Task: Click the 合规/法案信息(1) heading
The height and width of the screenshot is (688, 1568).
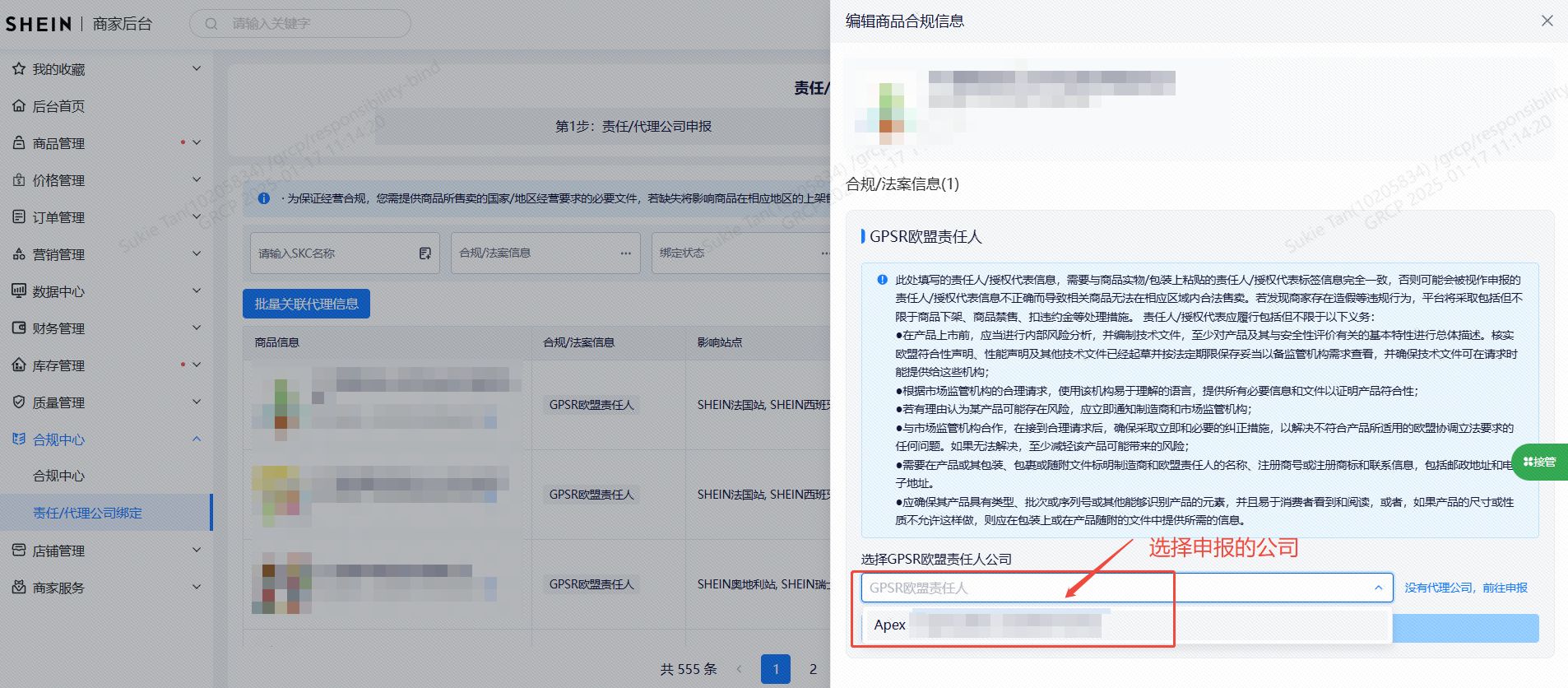Action: (x=902, y=184)
